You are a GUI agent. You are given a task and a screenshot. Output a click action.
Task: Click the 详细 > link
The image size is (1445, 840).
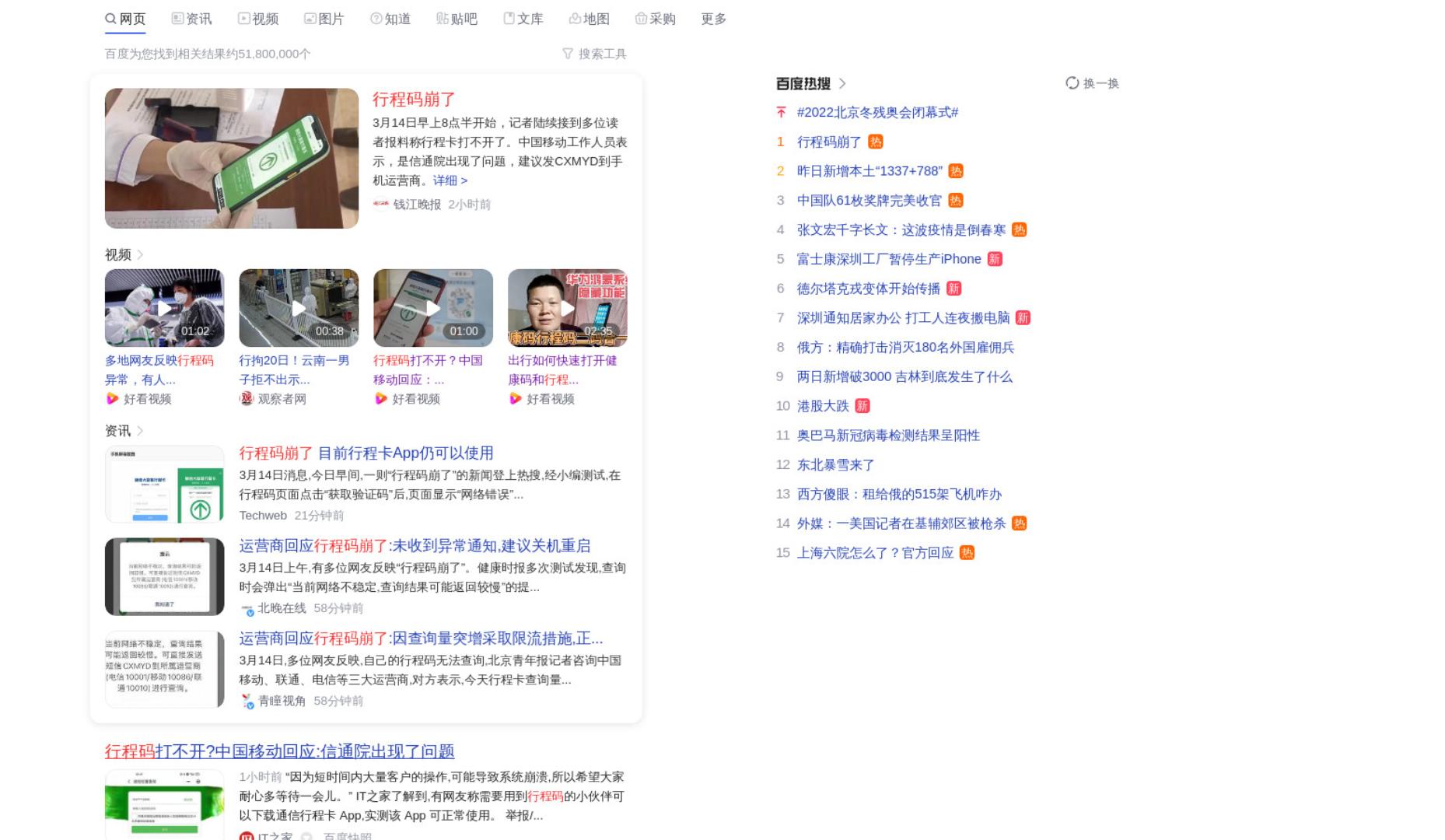tap(450, 180)
